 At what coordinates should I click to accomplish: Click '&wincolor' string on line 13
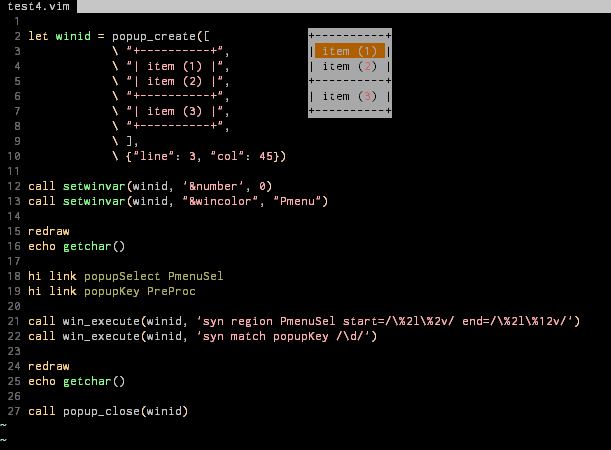pyautogui.click(x=221, y=201)
